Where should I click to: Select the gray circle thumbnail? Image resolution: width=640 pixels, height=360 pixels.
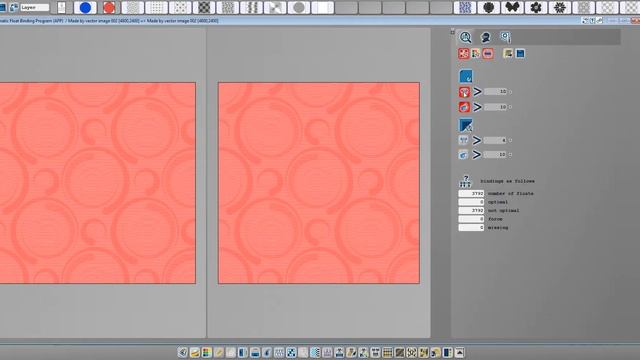299,7
